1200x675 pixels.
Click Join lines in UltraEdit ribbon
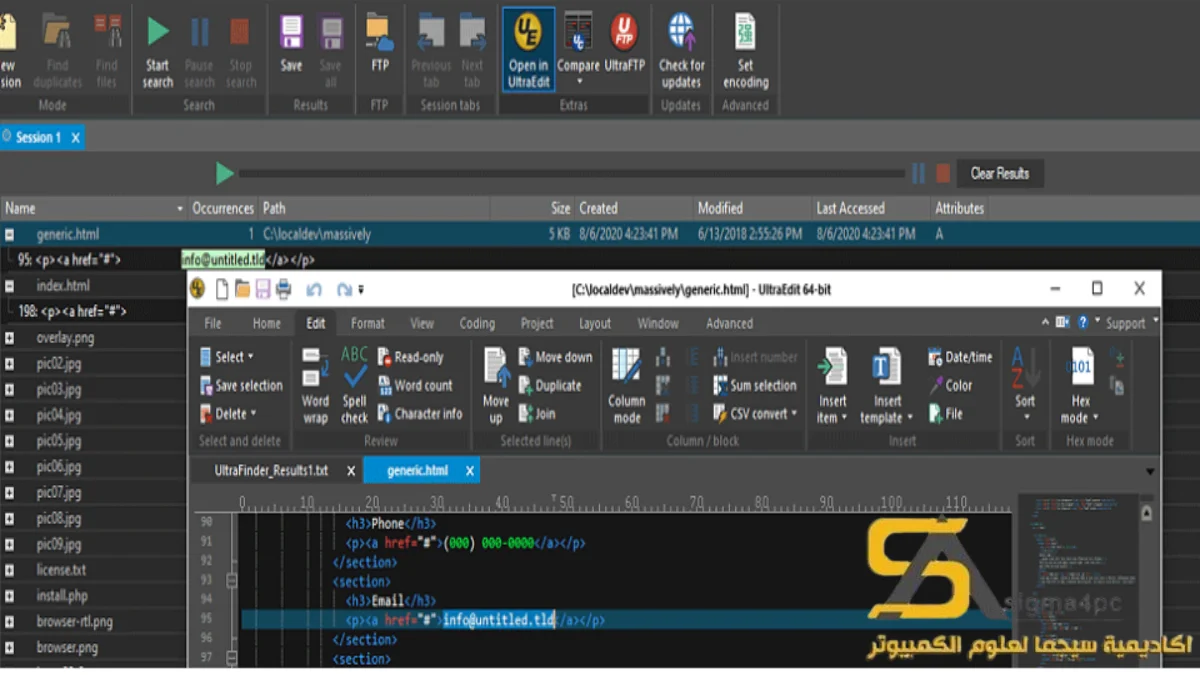(x=536, y=413)
